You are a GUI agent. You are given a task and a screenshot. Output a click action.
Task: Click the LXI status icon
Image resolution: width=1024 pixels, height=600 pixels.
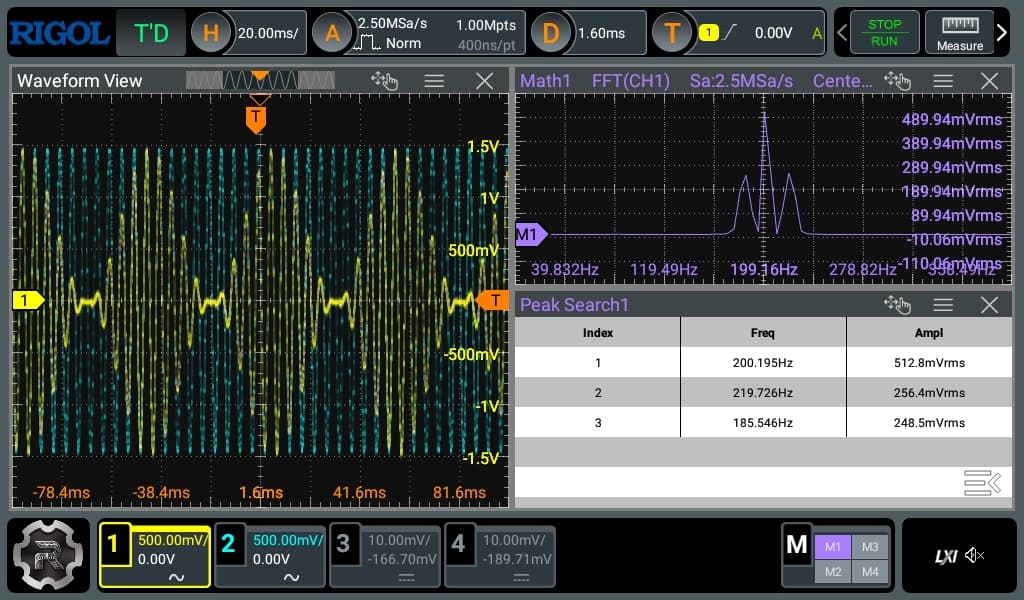[946, 556]
